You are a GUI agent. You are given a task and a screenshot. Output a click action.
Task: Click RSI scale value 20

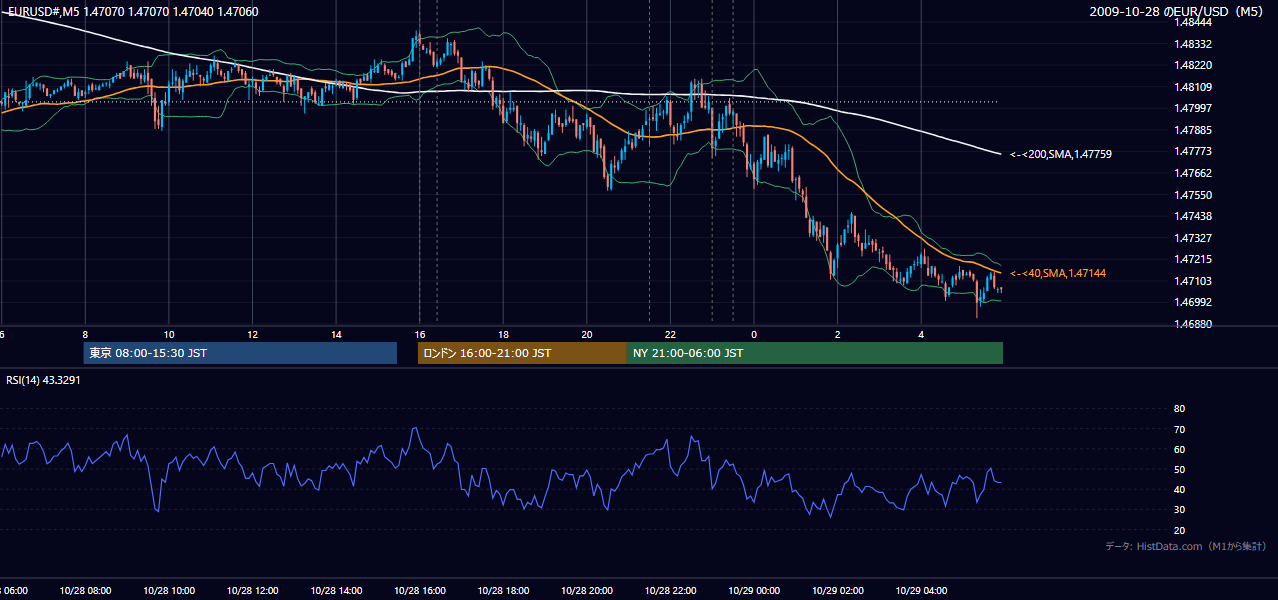pos(1179,530)
